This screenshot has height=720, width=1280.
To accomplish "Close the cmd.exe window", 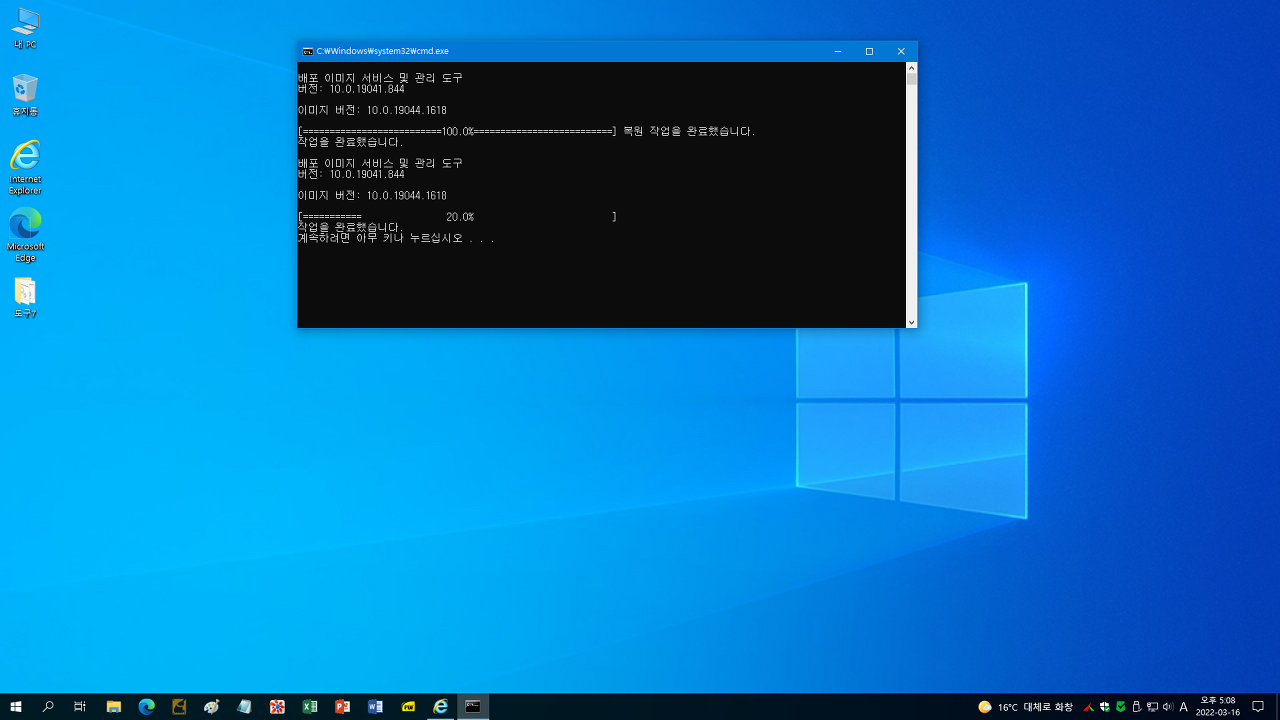I will (x=901, y=51).
